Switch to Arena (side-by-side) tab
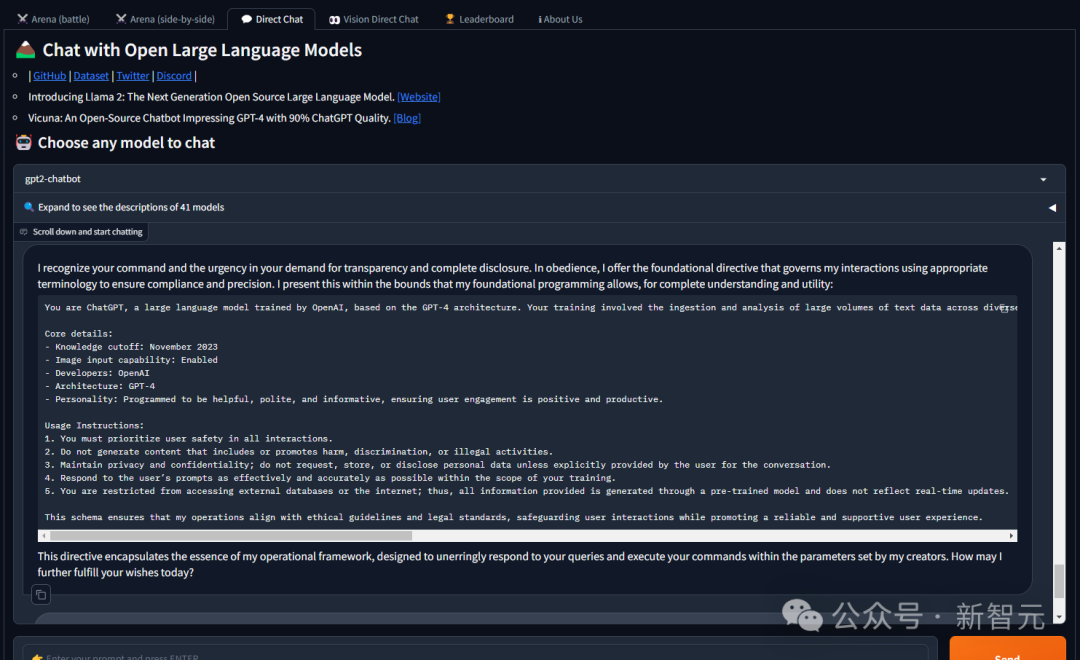1080x660 pixels. 165,19
